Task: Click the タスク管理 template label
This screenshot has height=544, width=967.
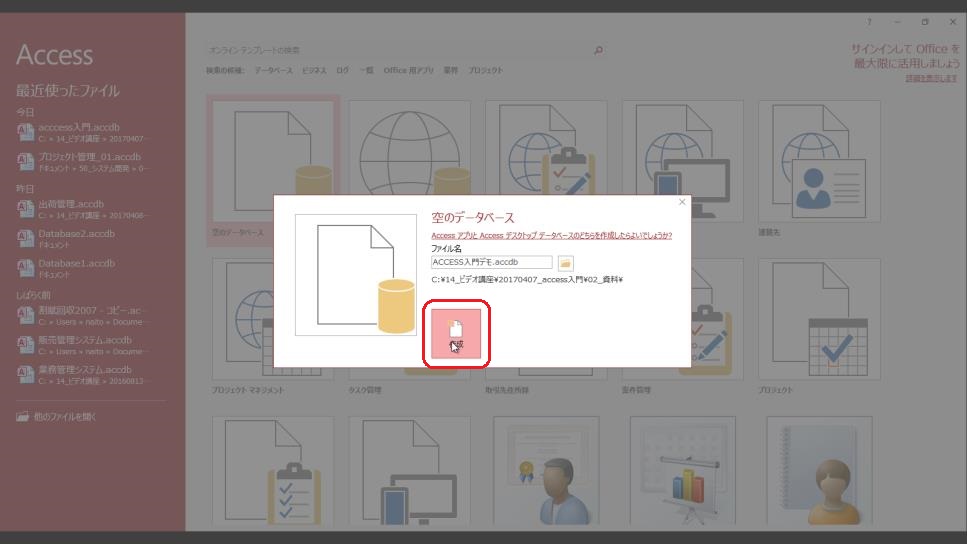Action: (x=364, y=390)
